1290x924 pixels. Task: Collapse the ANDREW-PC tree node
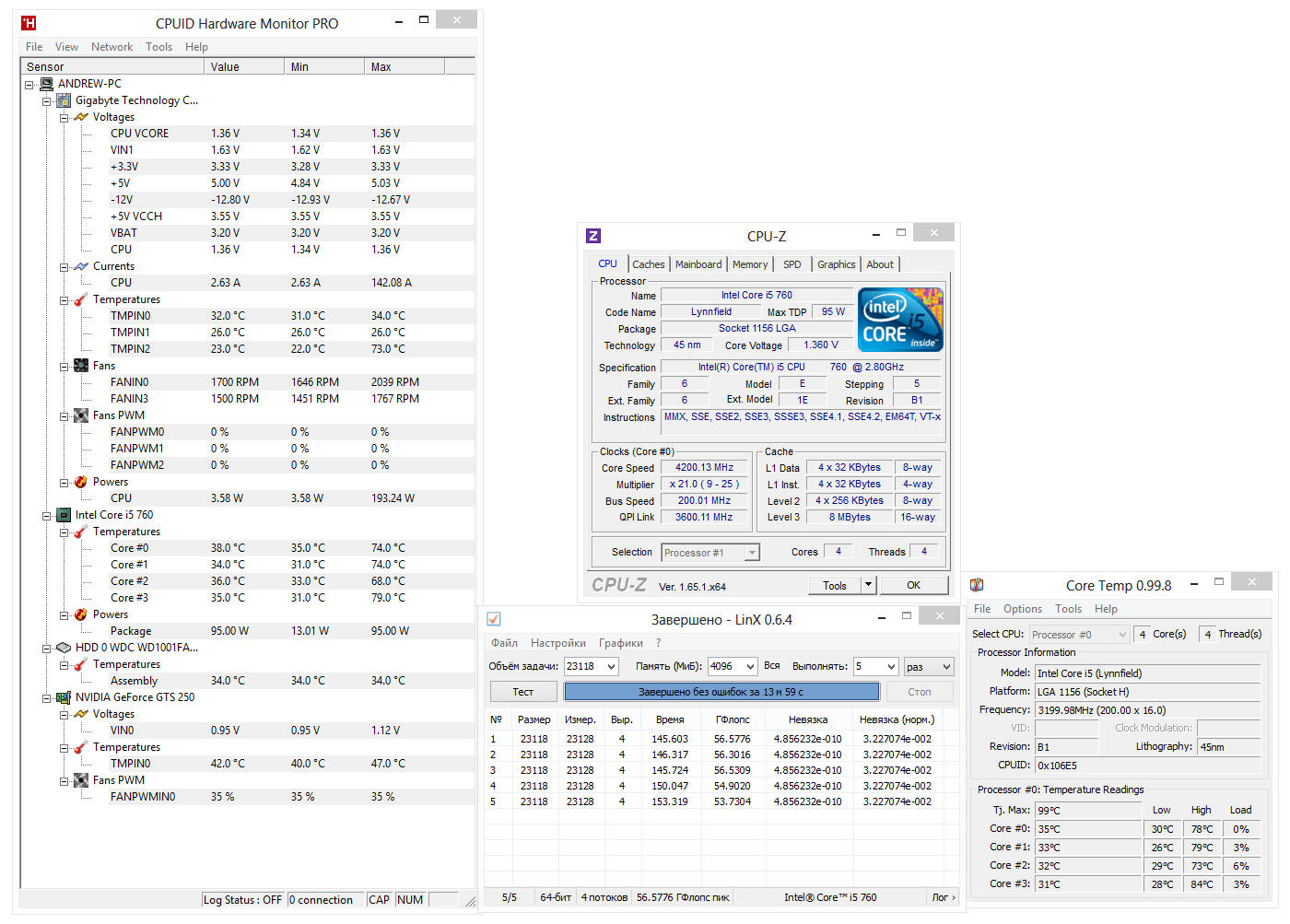[x=29, y=85]
